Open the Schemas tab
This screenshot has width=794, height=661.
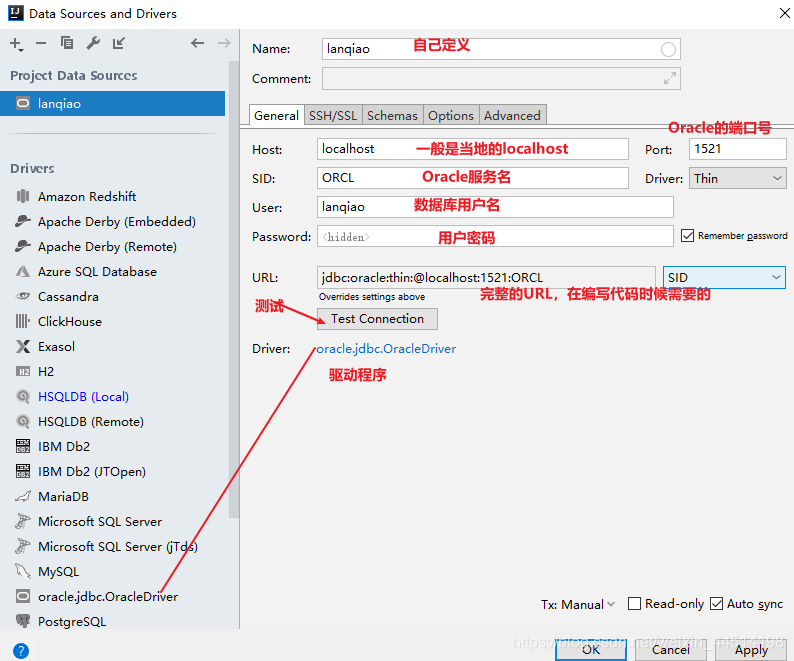[392, 115]
